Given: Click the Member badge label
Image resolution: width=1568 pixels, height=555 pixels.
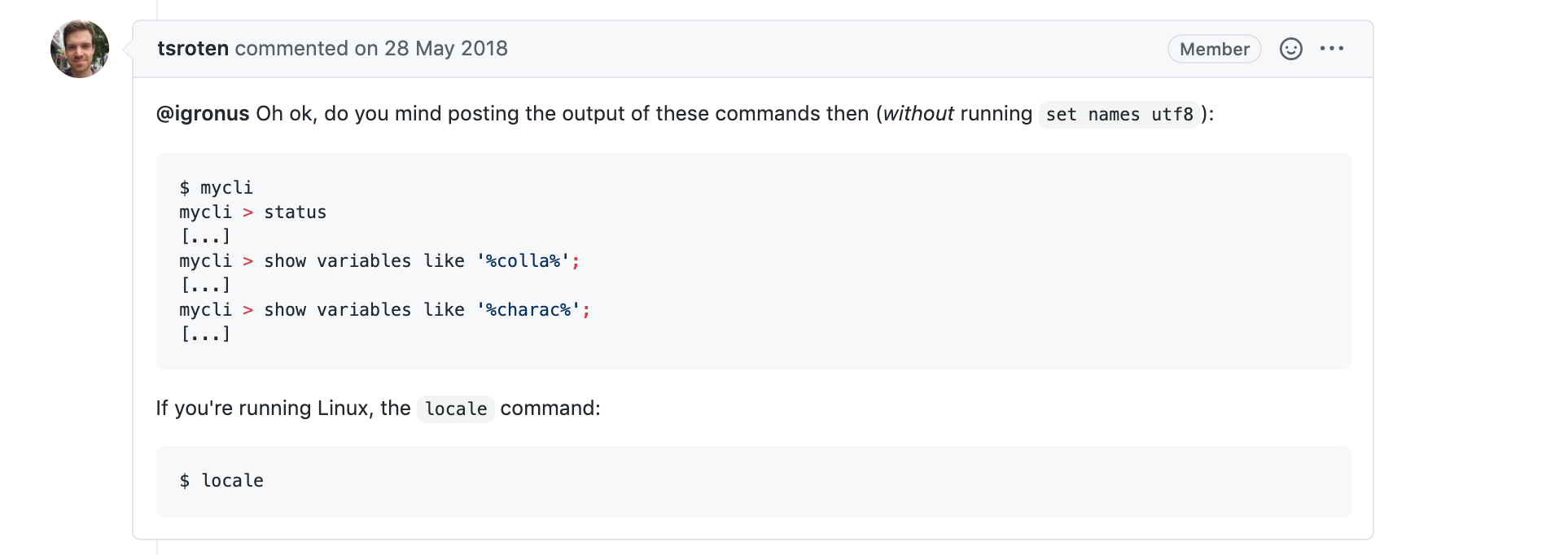Looking at the screenshot, I should [1214, 49].
